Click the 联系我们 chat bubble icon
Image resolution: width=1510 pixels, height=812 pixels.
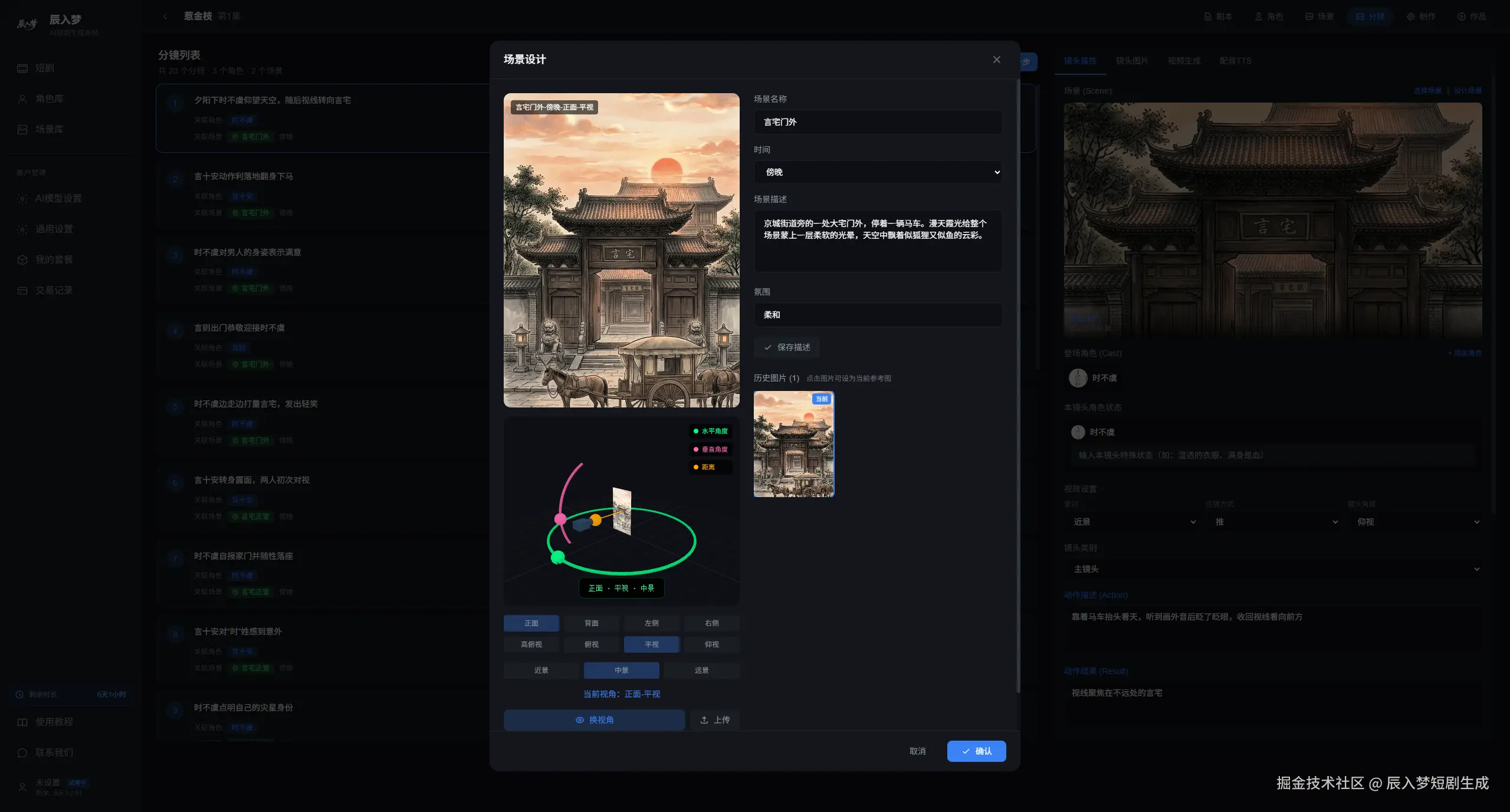coord(22,753)
